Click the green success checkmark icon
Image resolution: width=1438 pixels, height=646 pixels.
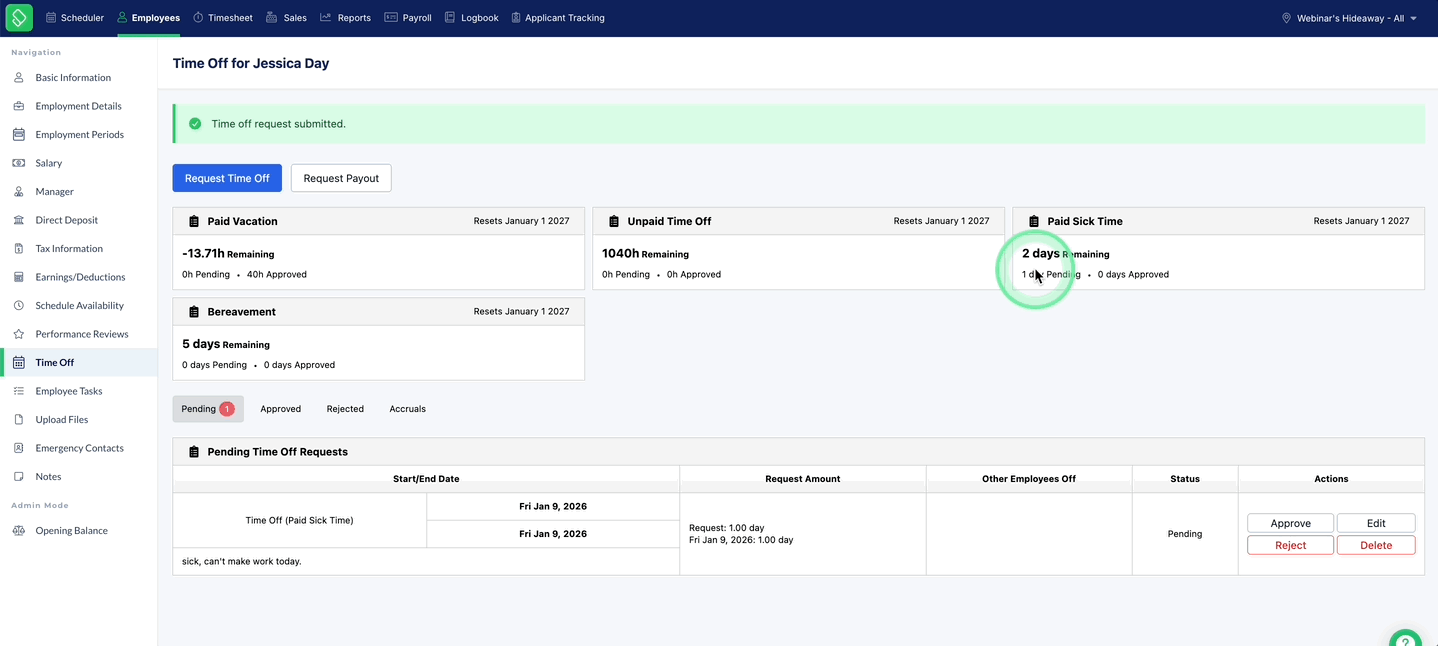click(x=195, y=124)
